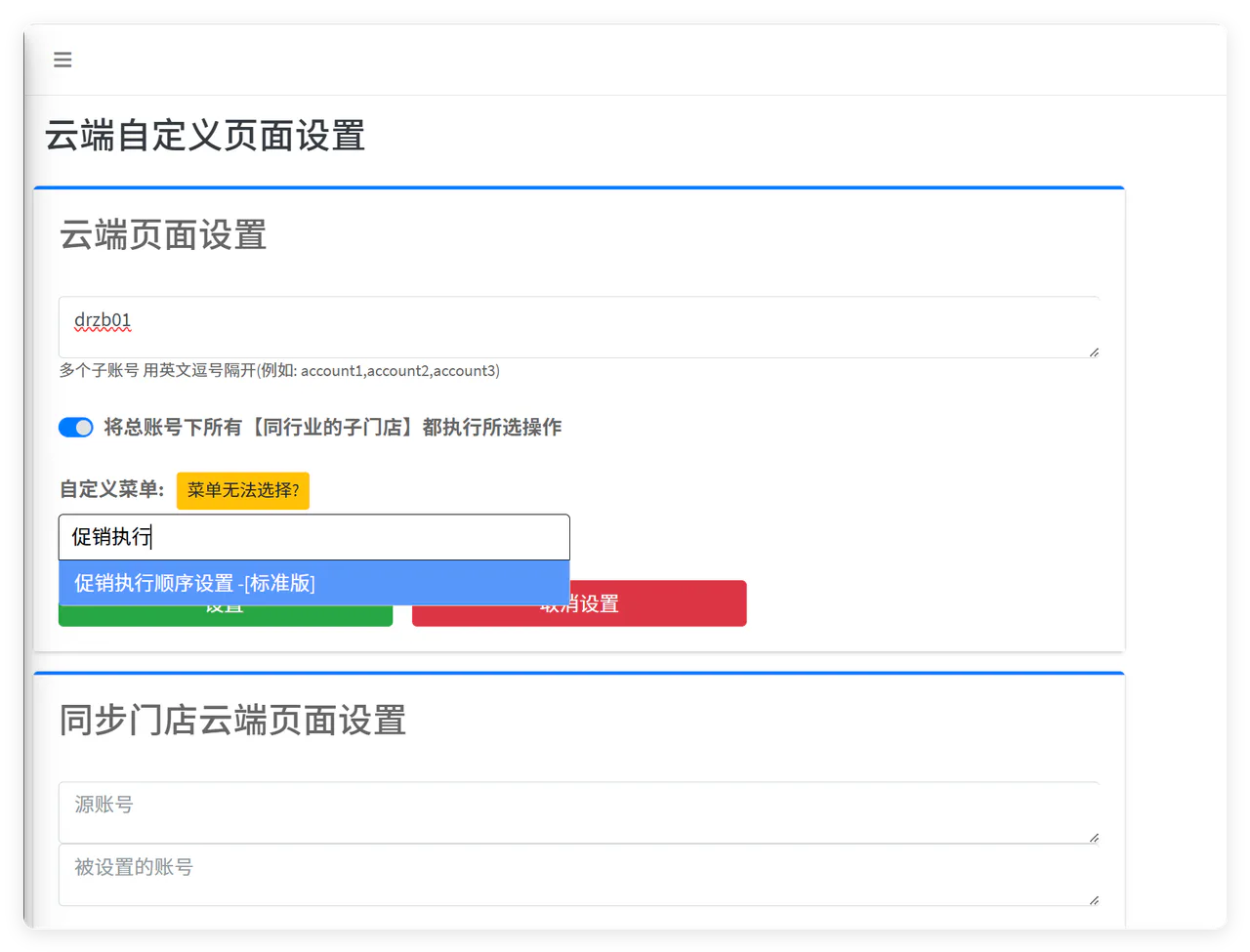
Task: Select 促销执行顺序设置 -[标准版] suggestion
Action: click(x=314, y=583)
